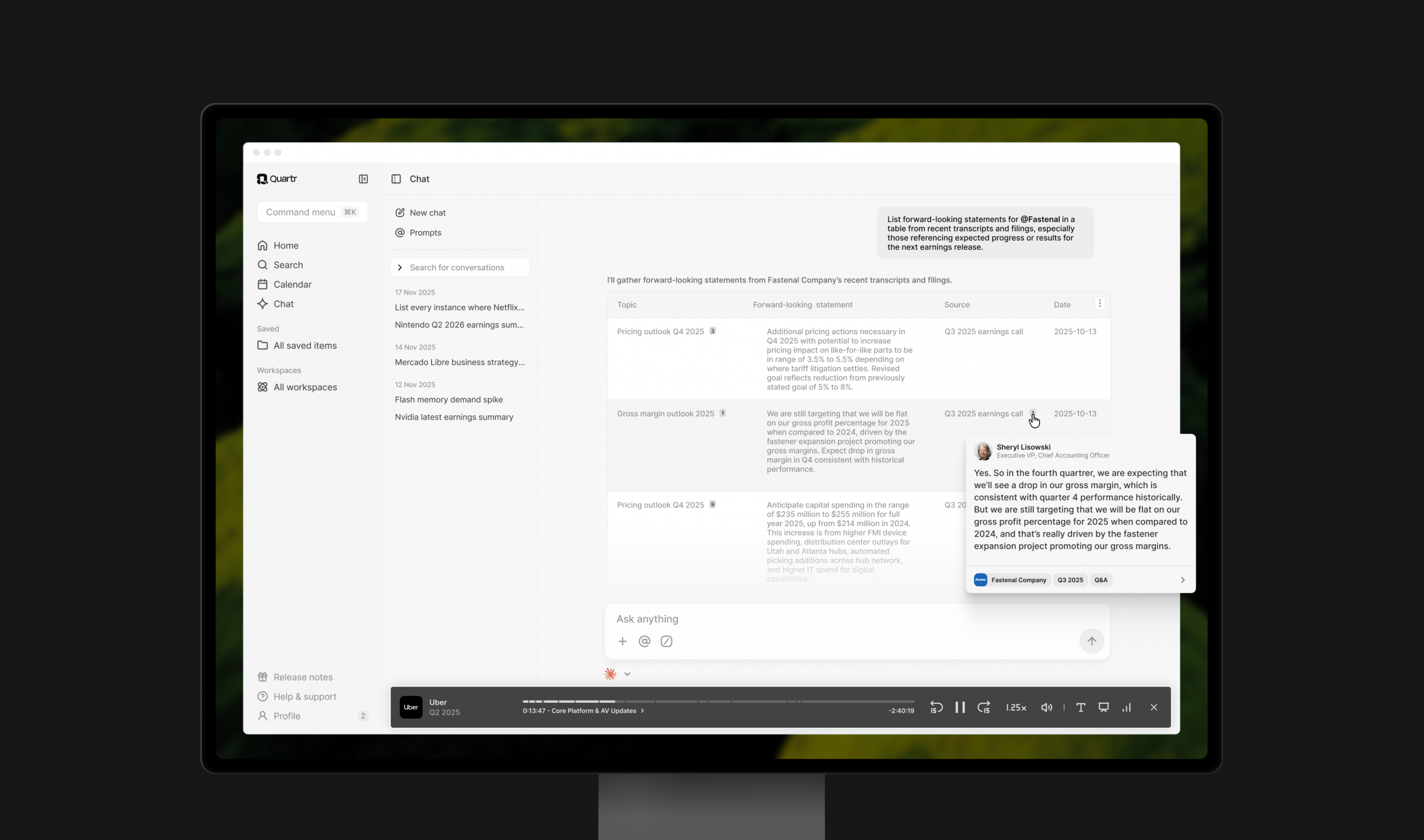
Task: Click the Q3 2025 chip in popup
Action: point(1070,580)
